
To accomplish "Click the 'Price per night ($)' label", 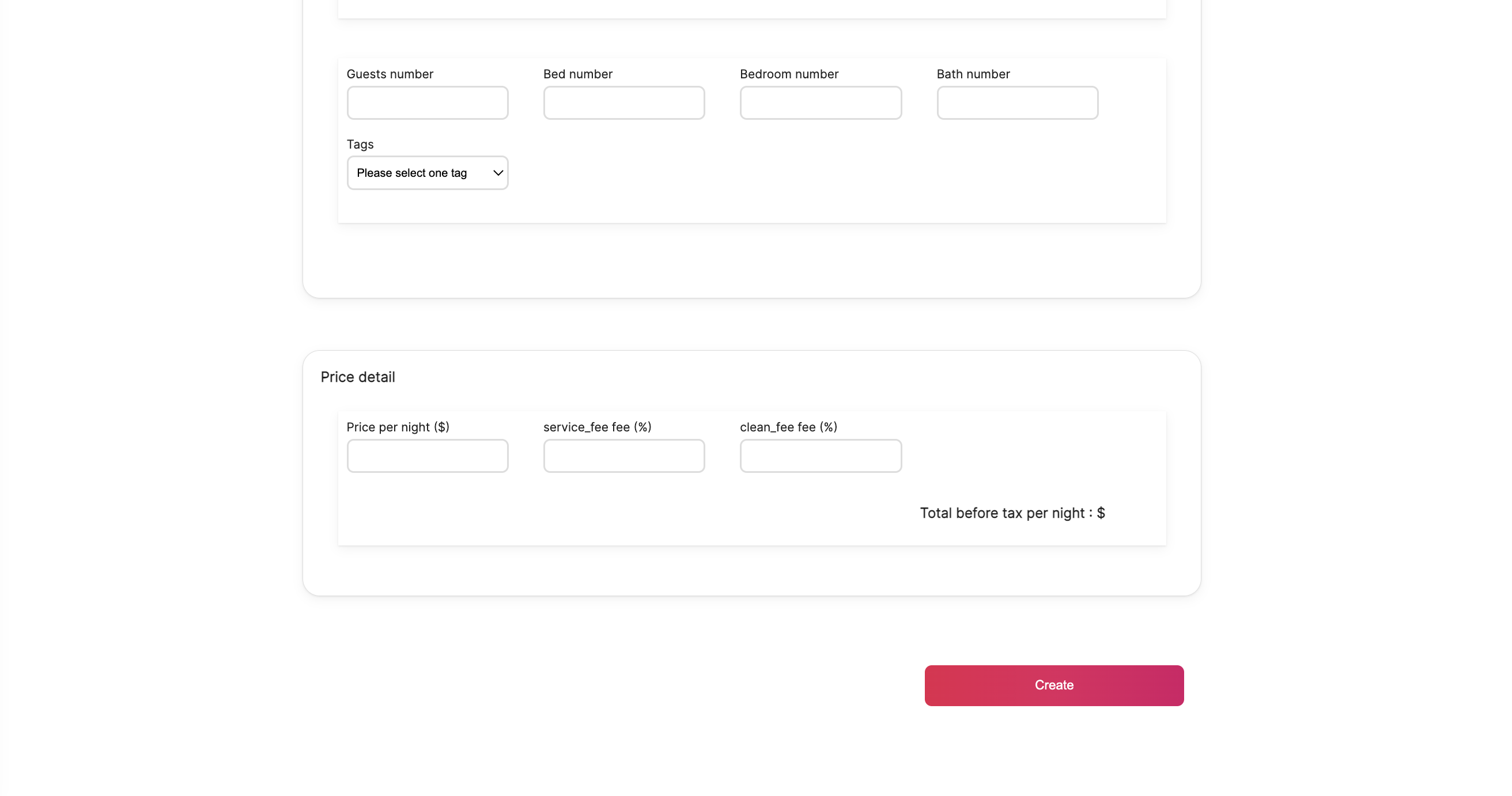I will [398, 427].
